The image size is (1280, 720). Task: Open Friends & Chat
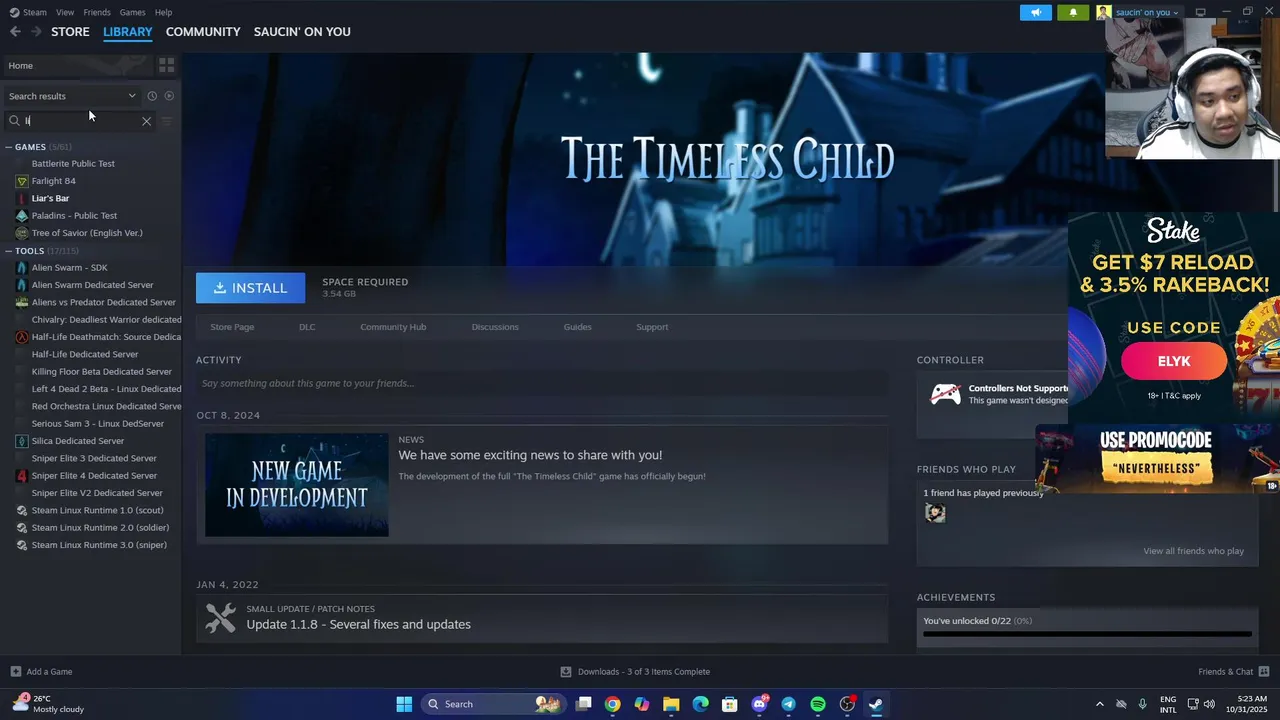click(x=1233, y=671)
